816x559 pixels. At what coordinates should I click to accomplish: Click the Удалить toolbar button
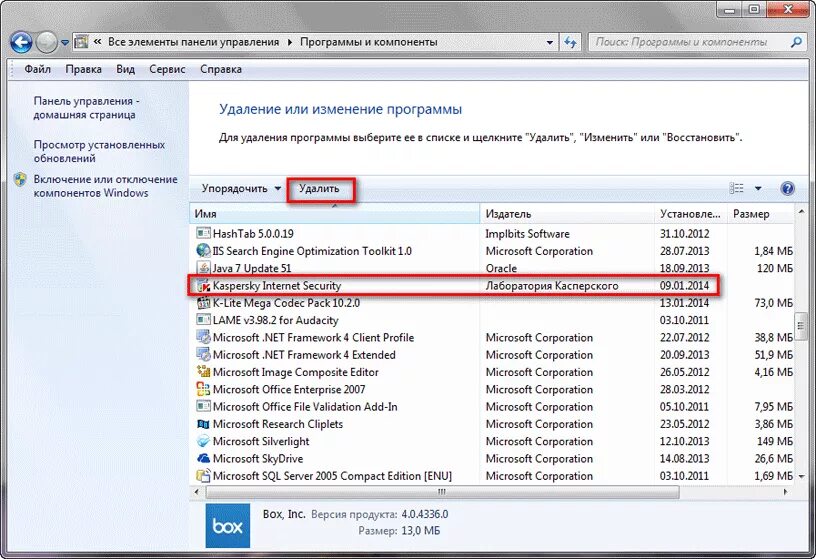tap(319, 188)
